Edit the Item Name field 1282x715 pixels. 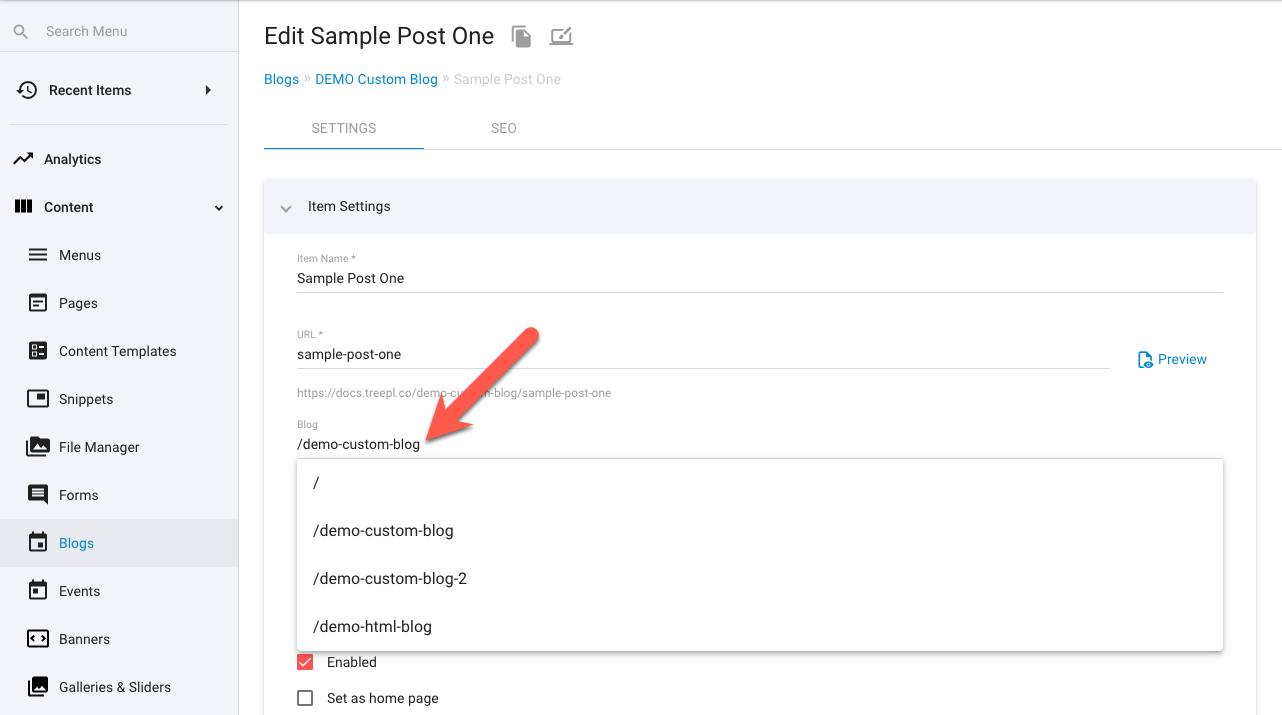(x=760, y=278)
